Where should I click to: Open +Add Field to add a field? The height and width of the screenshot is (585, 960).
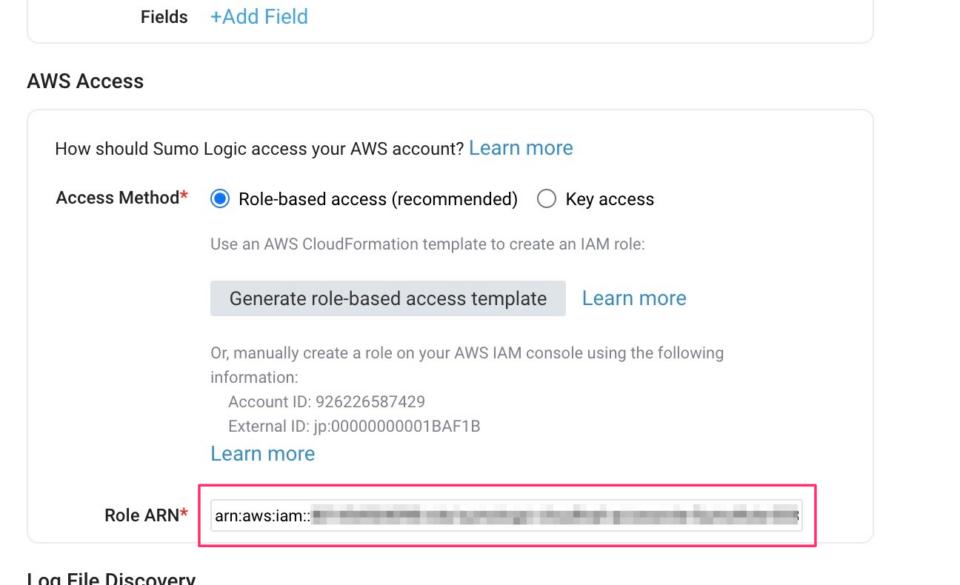(258, 16)
